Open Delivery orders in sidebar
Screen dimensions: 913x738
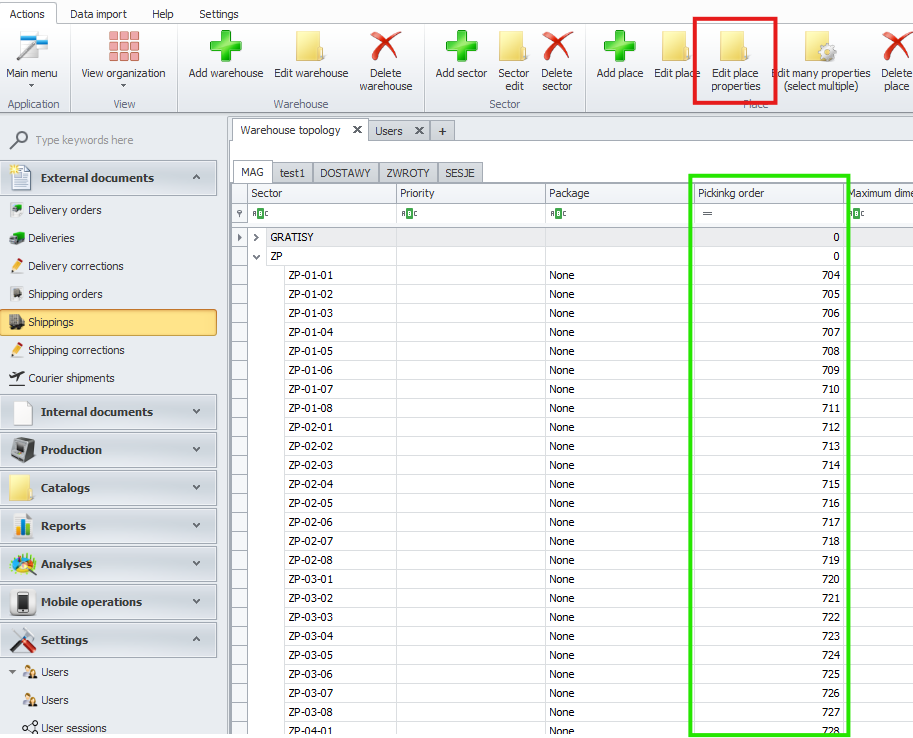click(64, 210)
